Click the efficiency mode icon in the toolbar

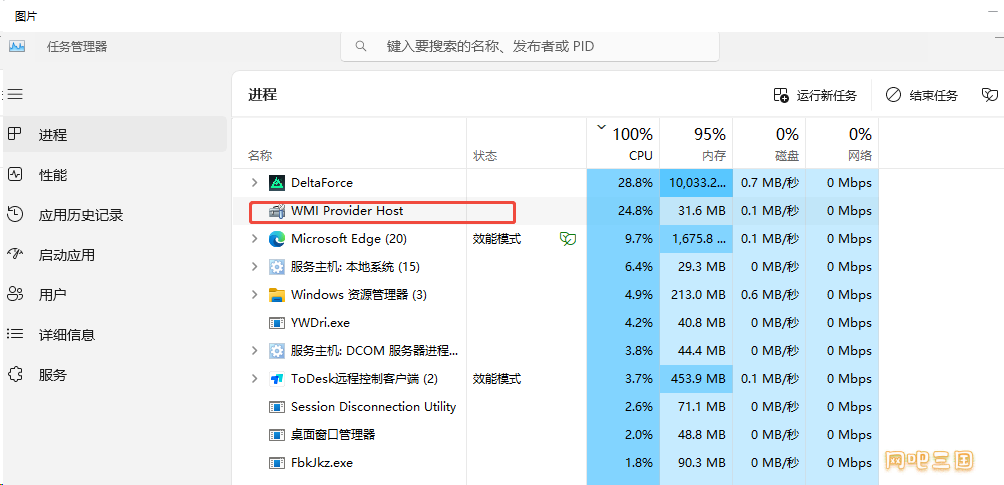(989, 95)
